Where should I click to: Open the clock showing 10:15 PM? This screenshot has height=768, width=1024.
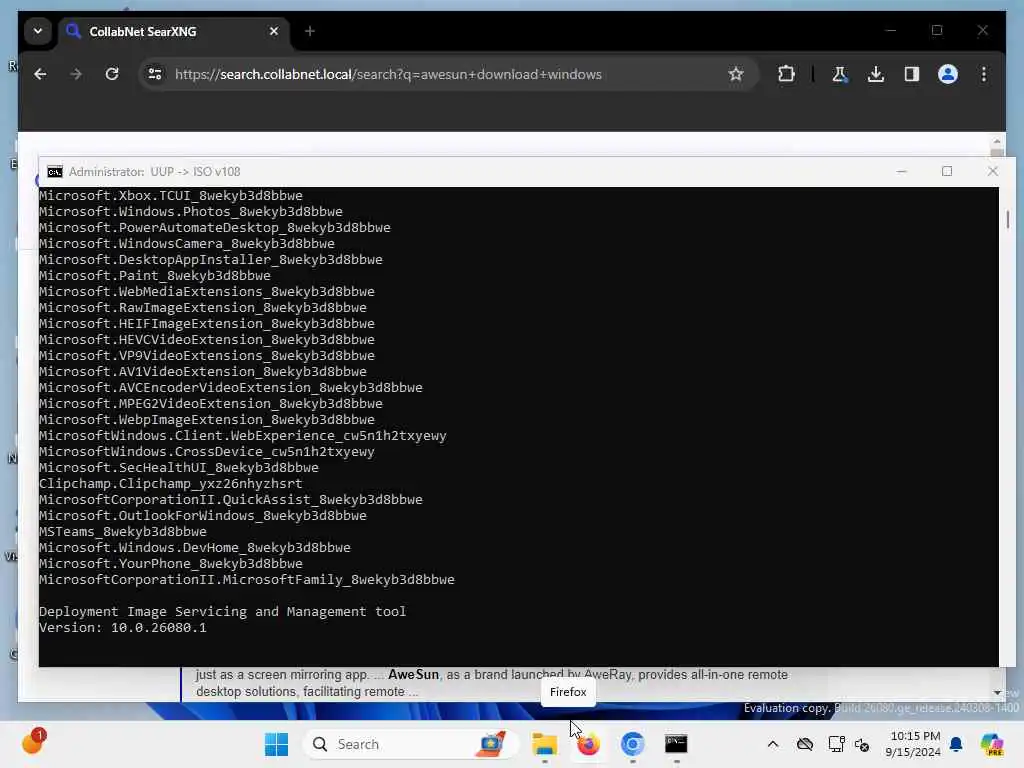[913, 744]
